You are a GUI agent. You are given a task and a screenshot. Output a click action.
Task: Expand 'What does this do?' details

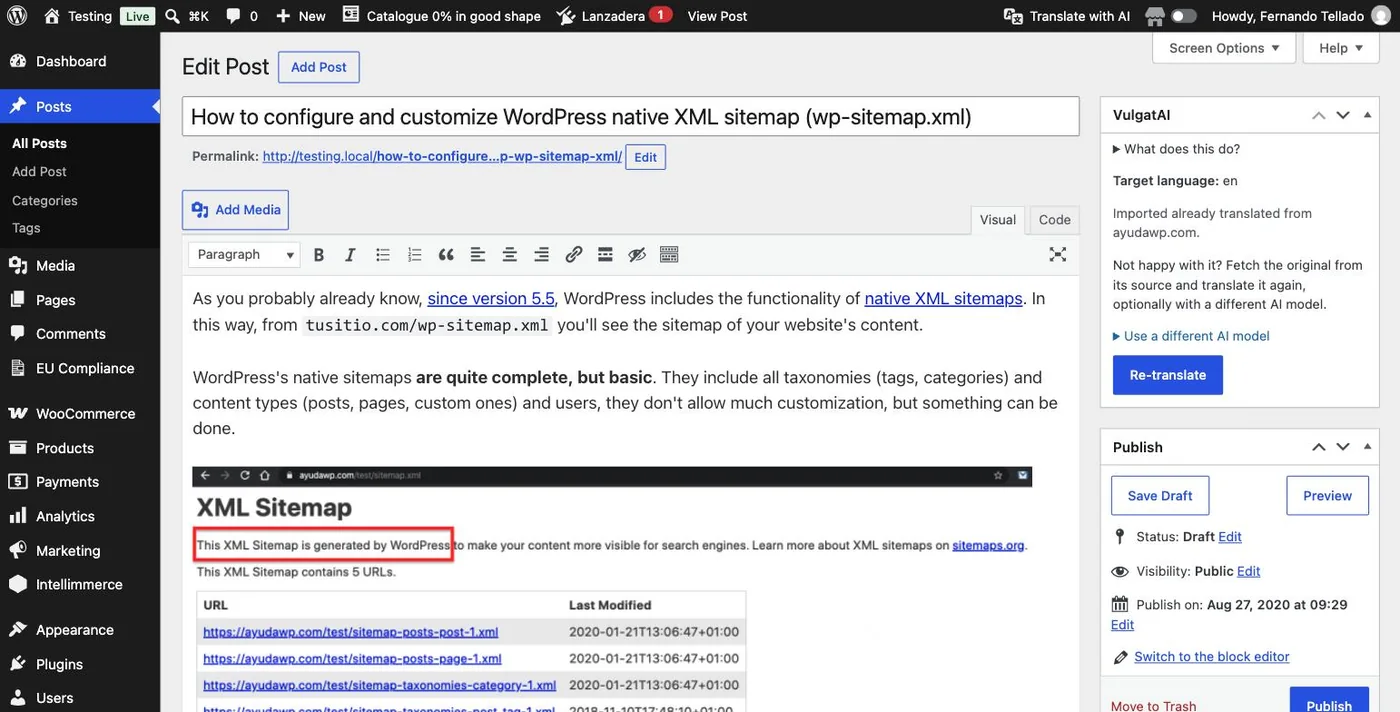point(1177,149)
